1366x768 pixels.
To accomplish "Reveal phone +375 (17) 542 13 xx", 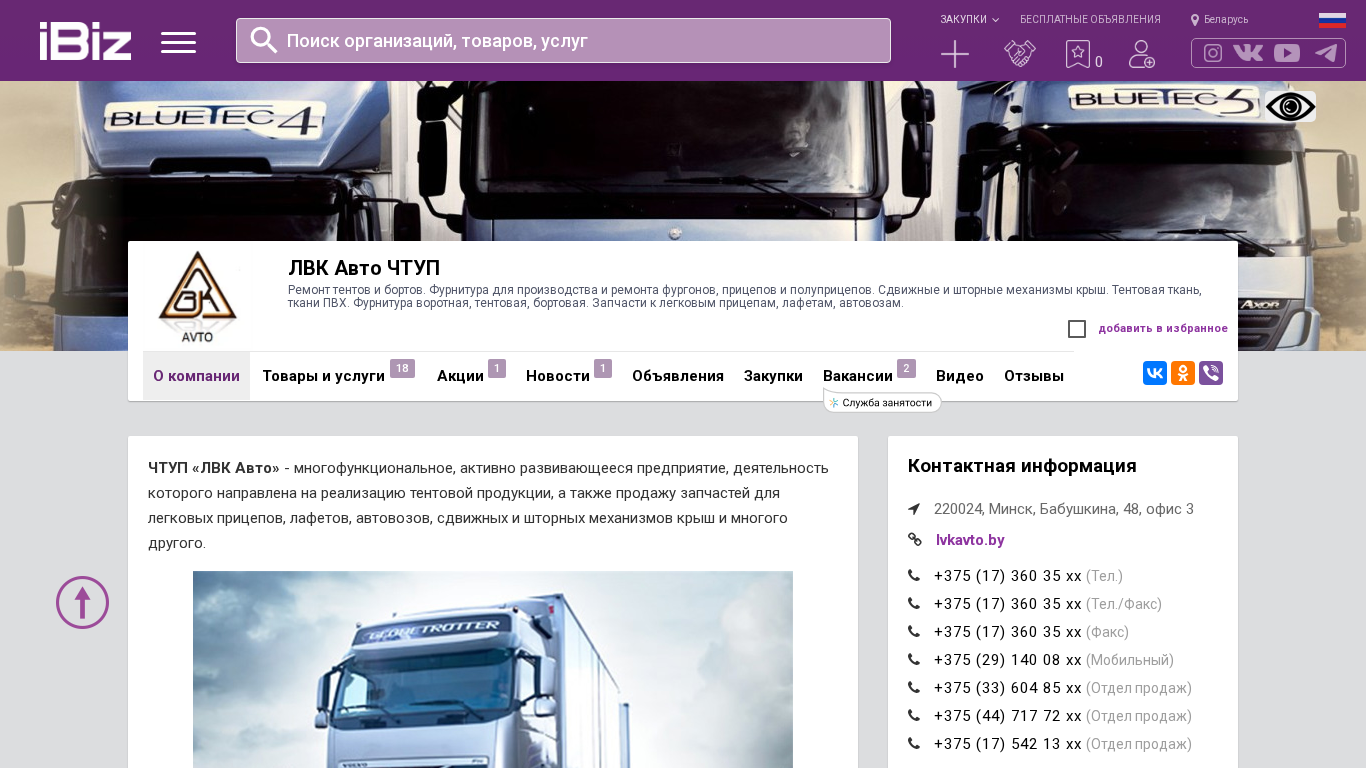I will click(x=1008, y=744).
